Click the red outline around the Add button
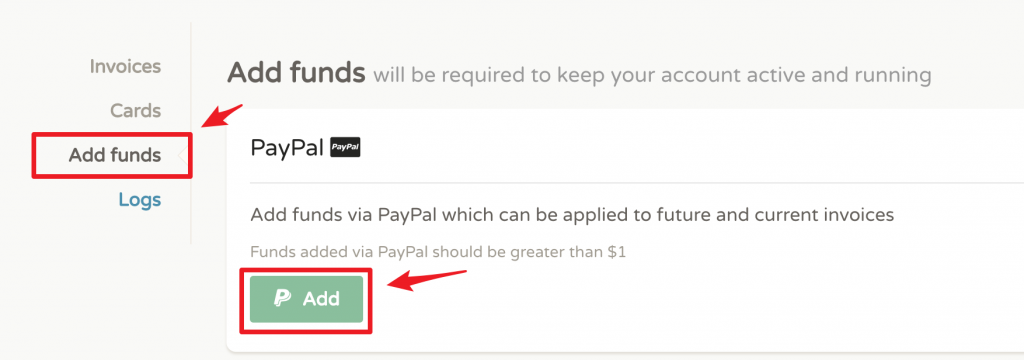The height and width of the screenshot is (360, 1024). click(x=306, y=269)
